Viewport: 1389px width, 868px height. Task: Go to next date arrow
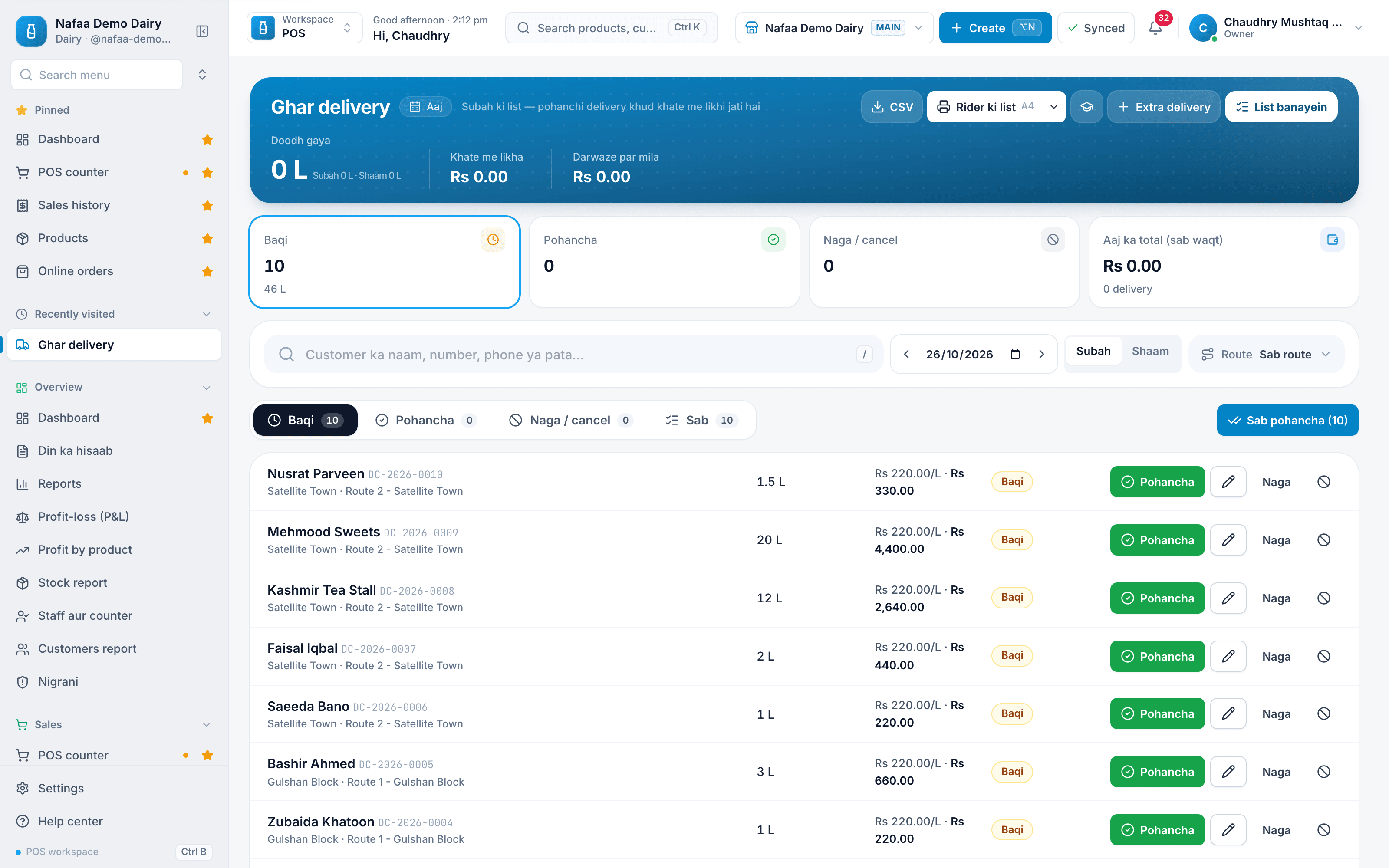1041,354
